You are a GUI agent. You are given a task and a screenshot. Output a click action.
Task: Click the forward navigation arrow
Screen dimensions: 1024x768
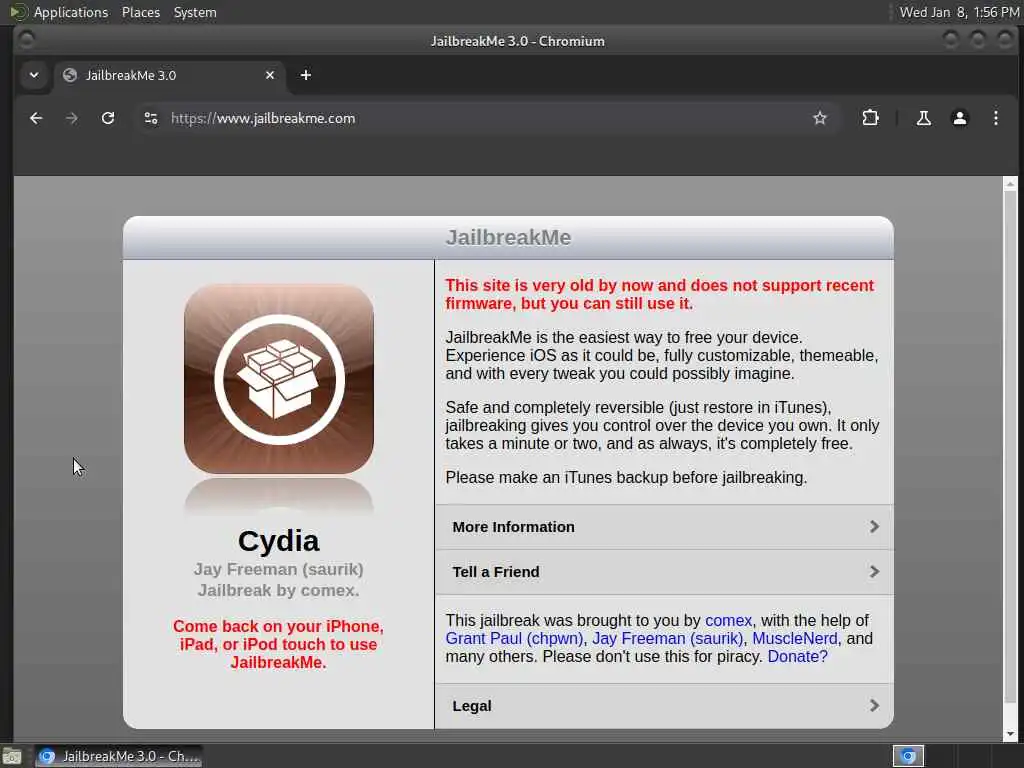pos(72,118)
